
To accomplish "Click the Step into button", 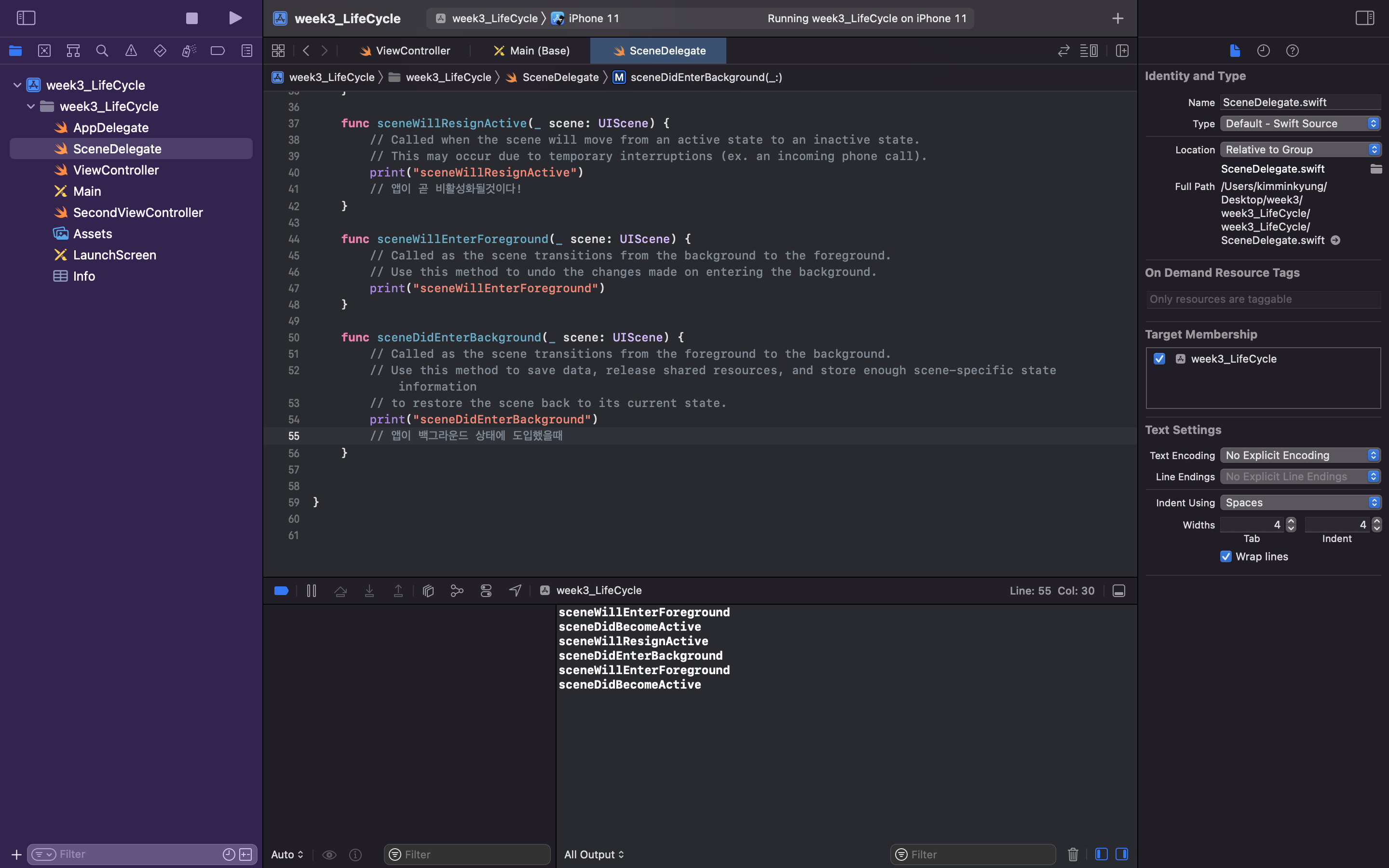I will [369, 591].
